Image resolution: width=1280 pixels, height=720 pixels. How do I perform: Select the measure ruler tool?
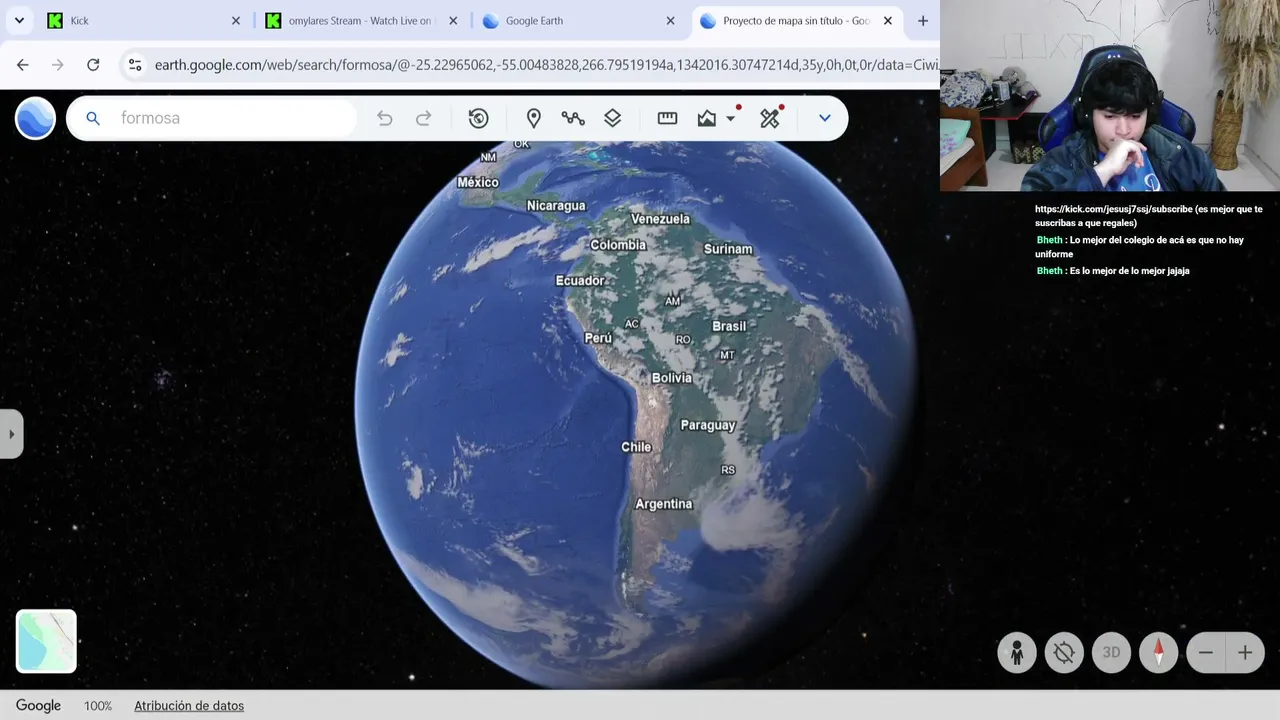tap(667, 118)
